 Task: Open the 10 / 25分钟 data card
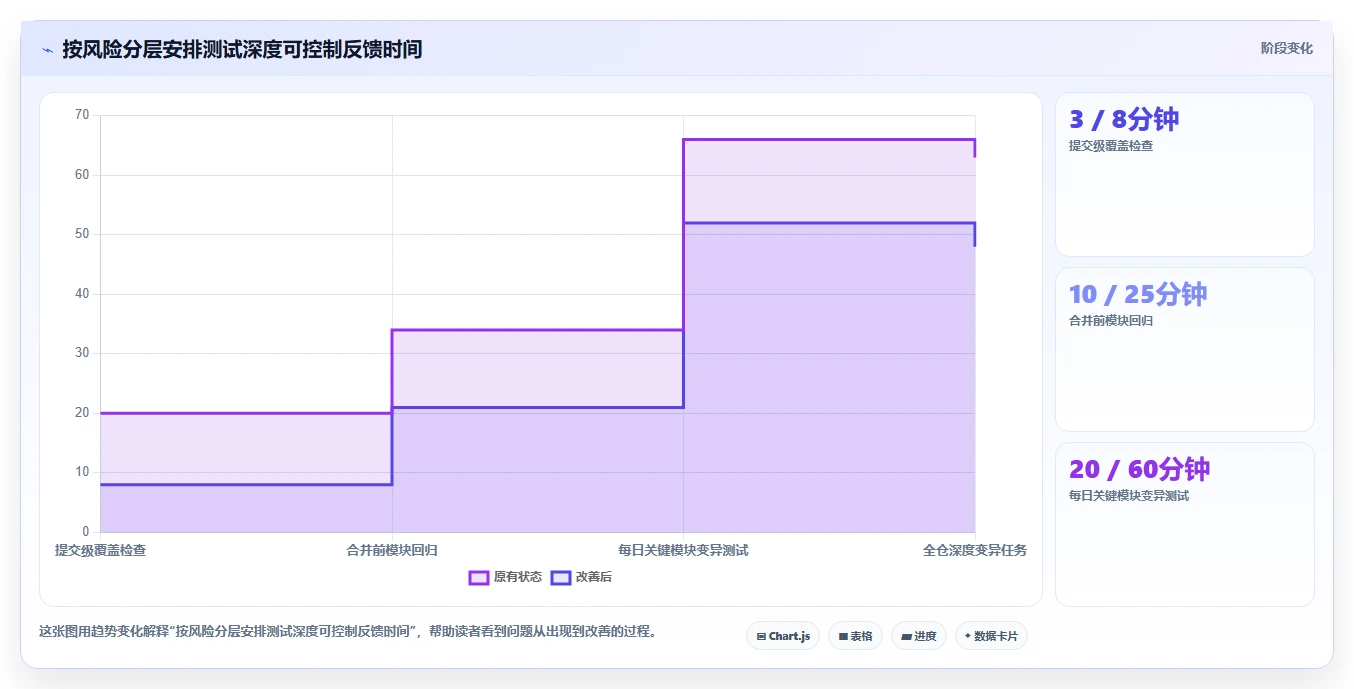(x=1185, y=349)
